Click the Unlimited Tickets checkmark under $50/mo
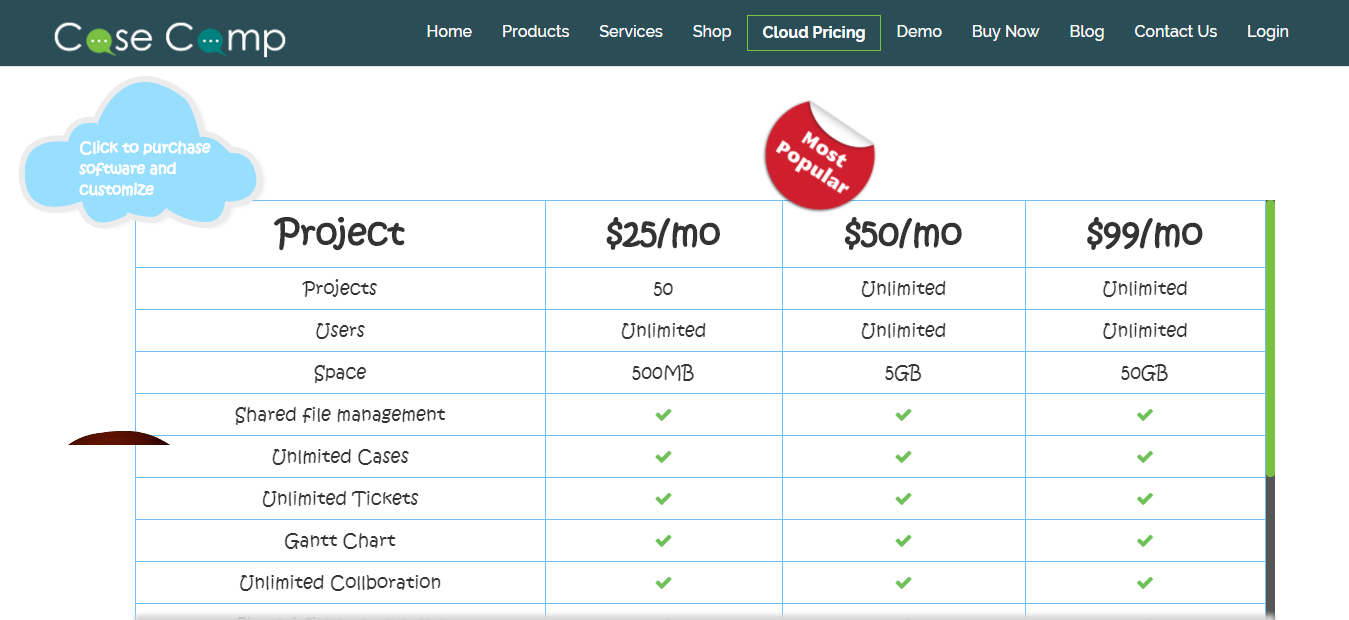The image size is (1349, 620). [x=903, y=498]
